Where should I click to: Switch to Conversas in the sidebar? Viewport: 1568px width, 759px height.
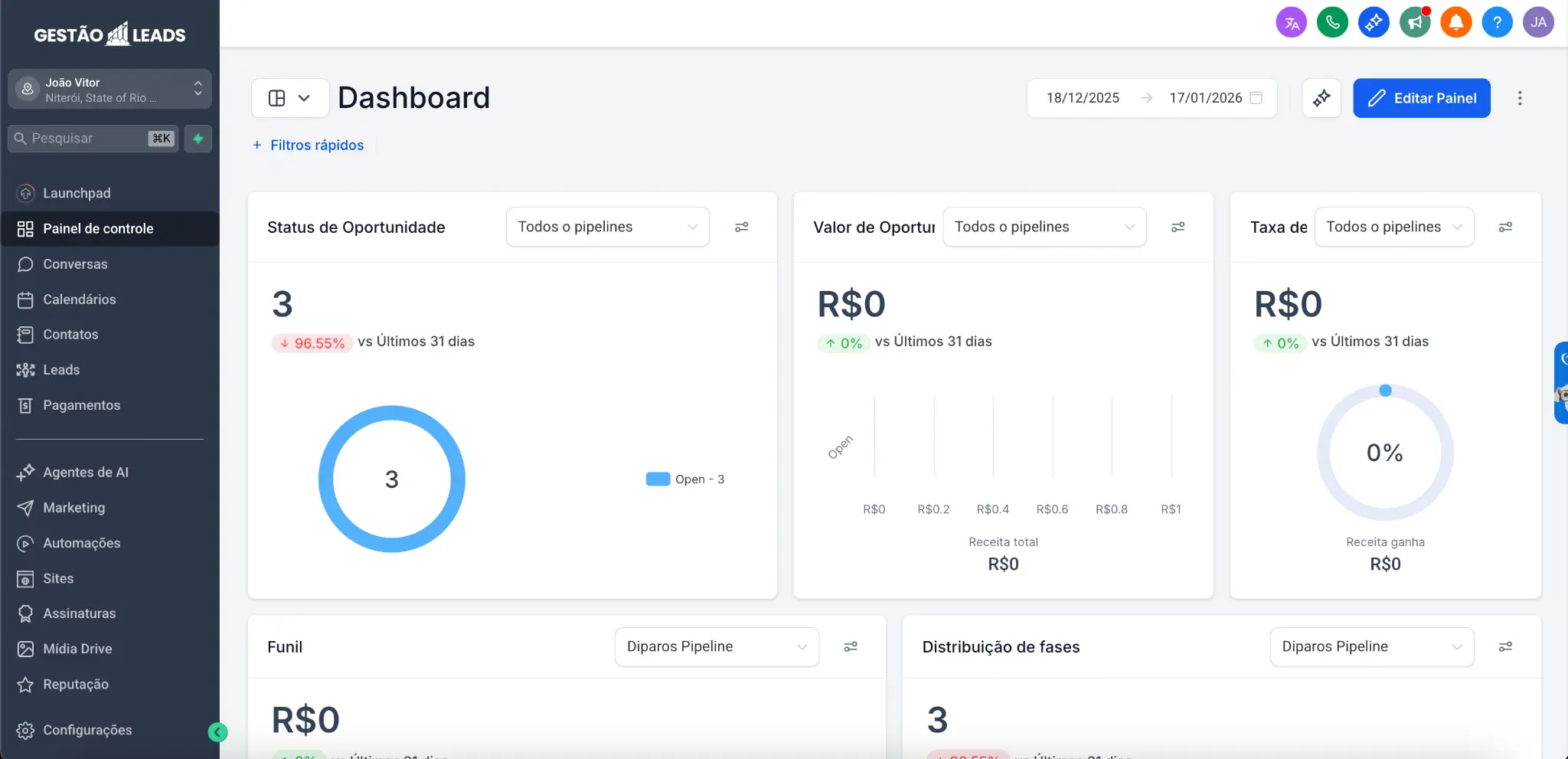[74, 264]
